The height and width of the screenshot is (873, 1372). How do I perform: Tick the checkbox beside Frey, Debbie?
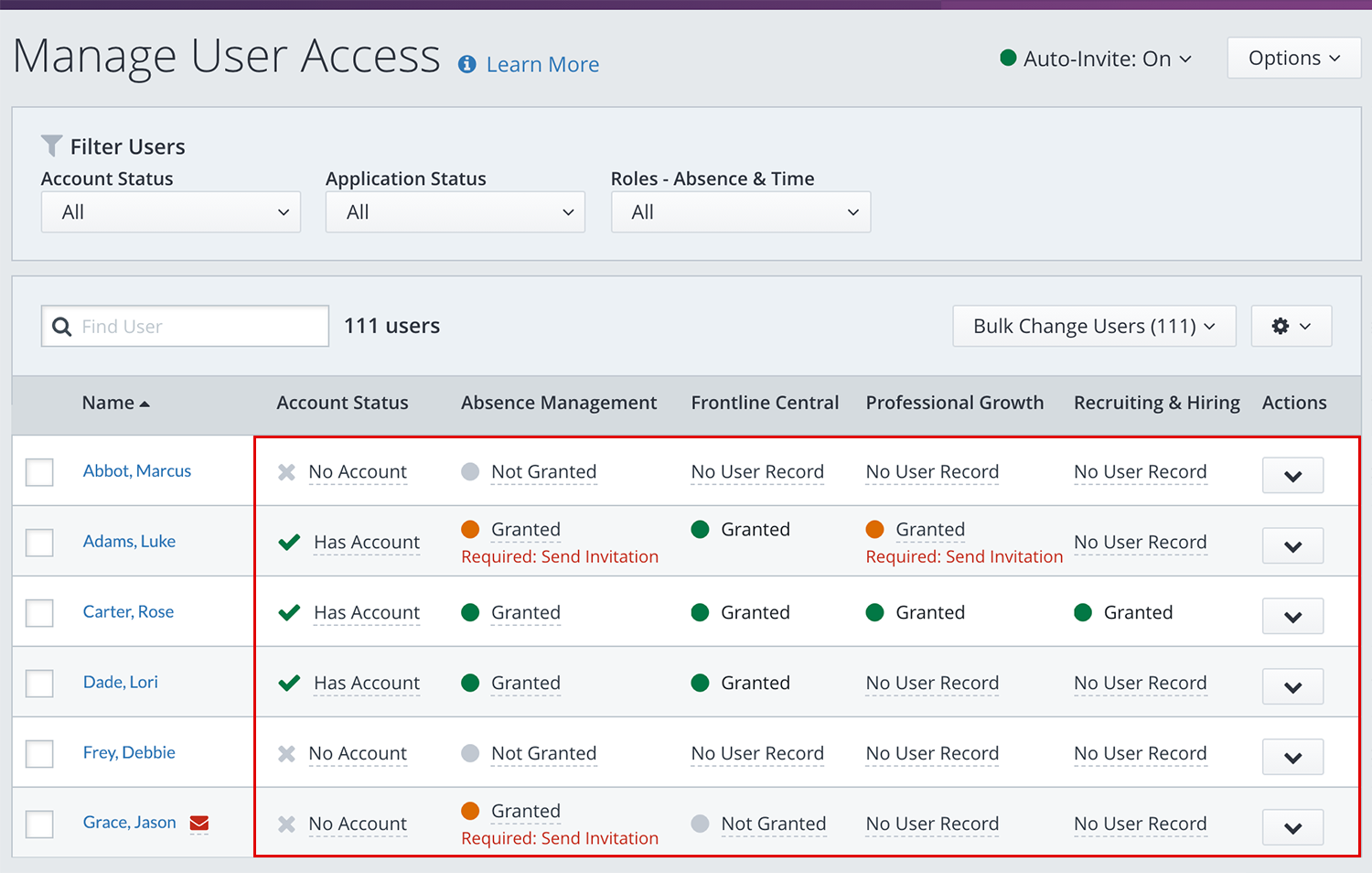39,754
